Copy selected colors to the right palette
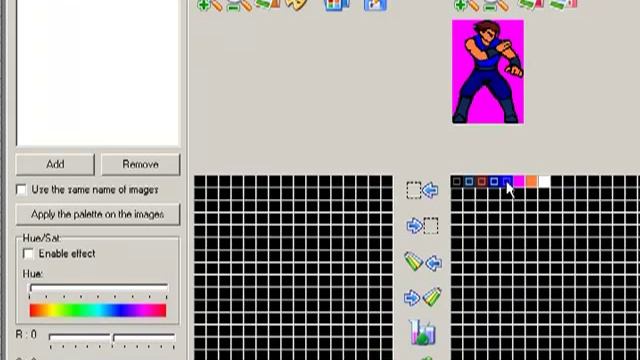640x360 pixels. (x=422, y=226)
